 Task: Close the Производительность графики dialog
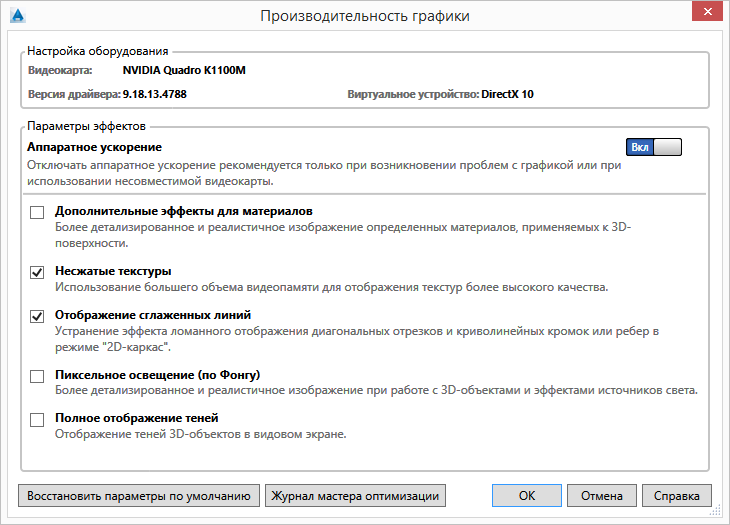coord(707,12)
